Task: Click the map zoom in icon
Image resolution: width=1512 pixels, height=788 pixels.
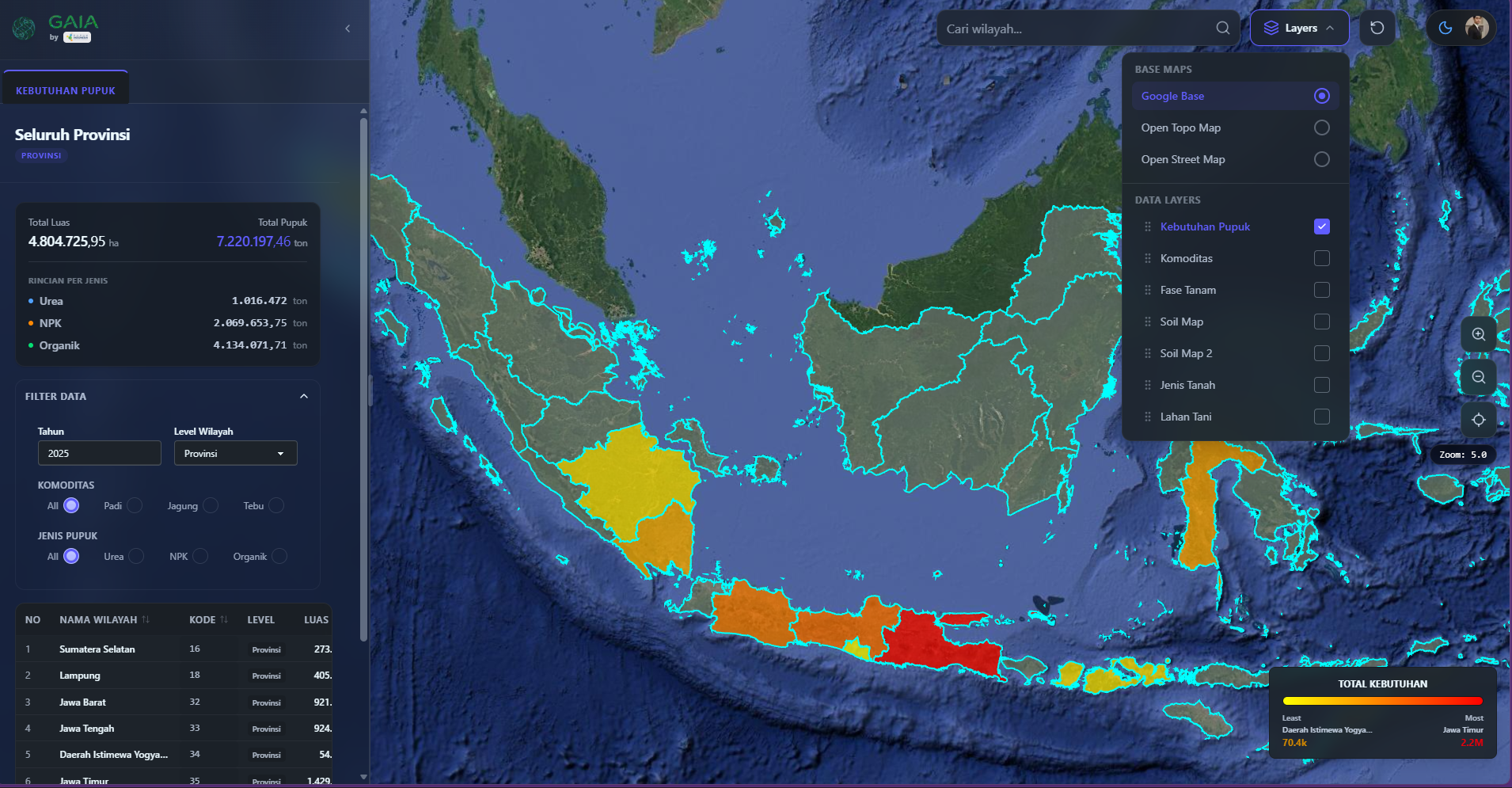Action: (1478, 334)
